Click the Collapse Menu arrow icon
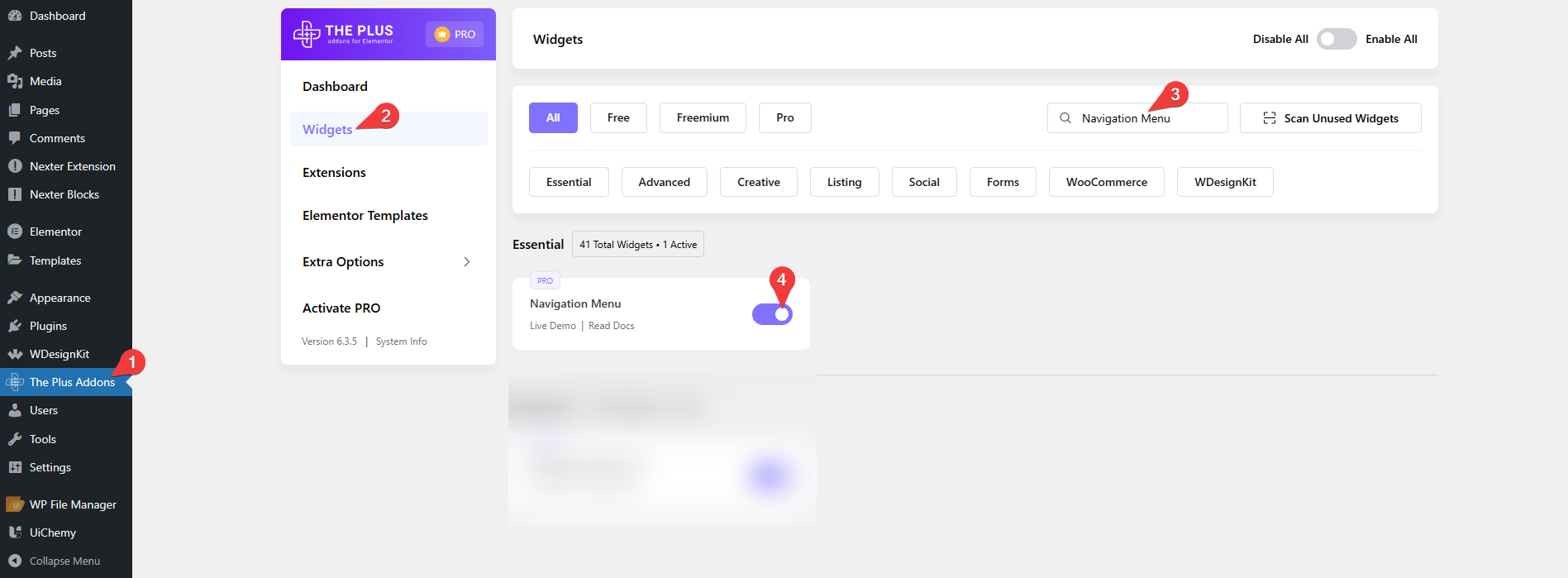This screenshot has width=1568, height=578. coord(15,561)
